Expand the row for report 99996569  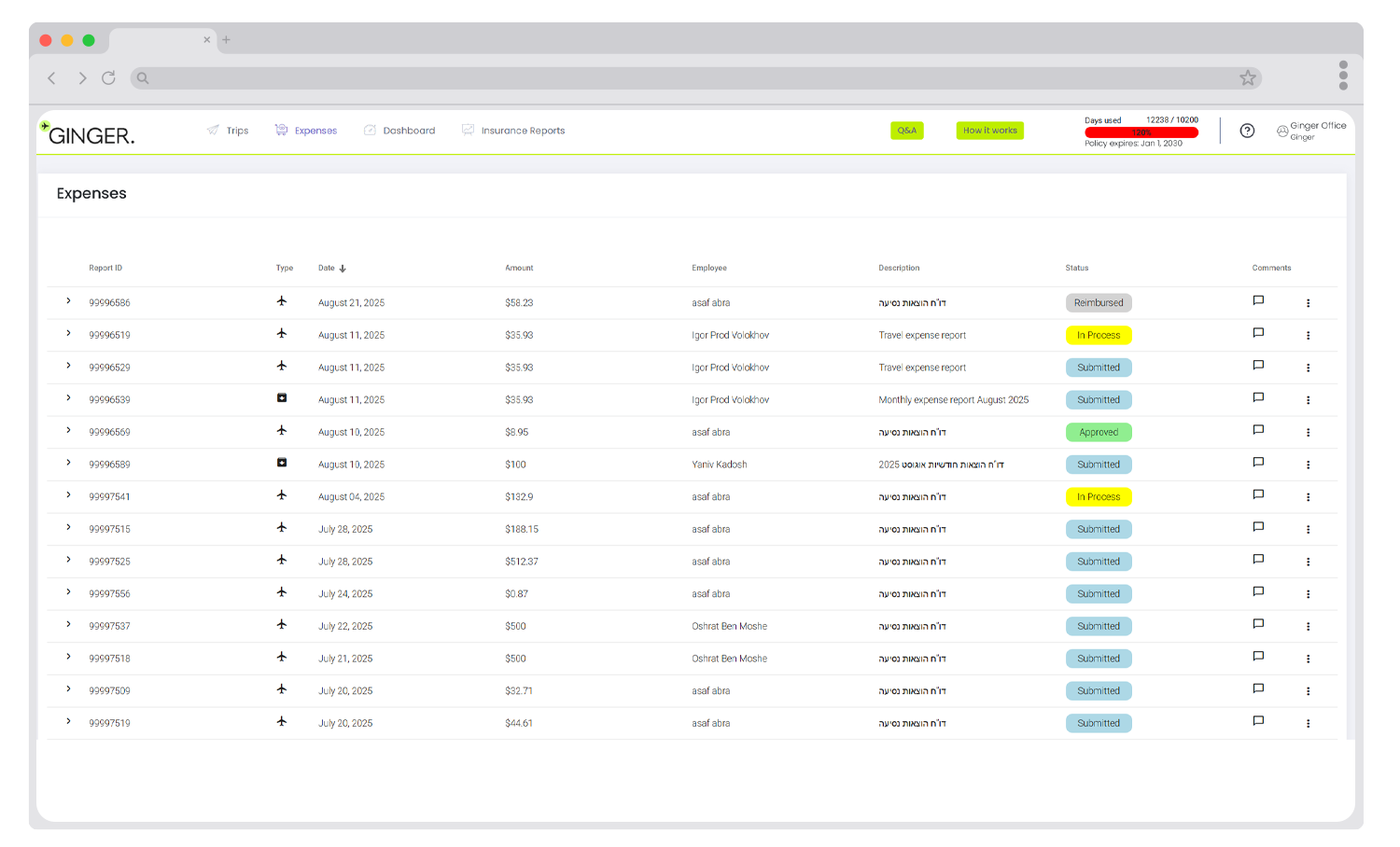[x=68, y=431]
